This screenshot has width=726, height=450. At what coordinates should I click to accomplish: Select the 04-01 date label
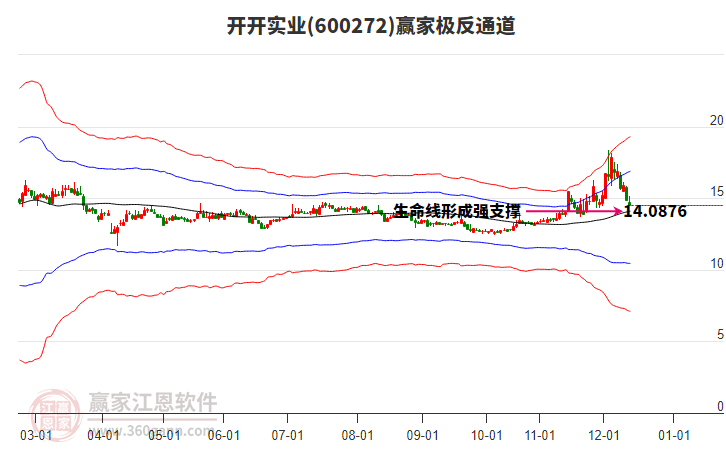click(103, 436)
